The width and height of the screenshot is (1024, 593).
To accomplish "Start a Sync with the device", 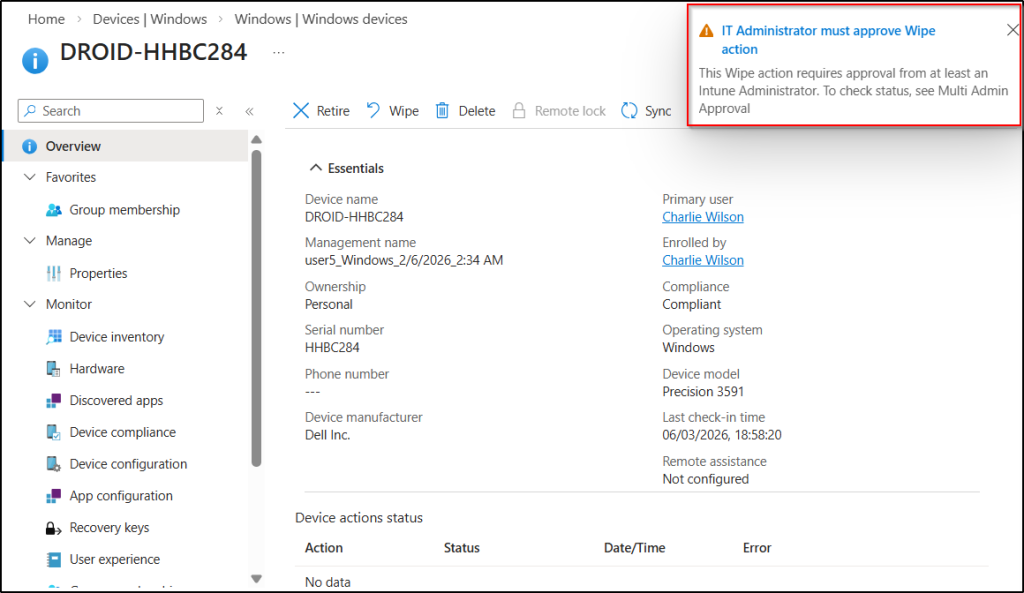I will [x=646, y=110].
